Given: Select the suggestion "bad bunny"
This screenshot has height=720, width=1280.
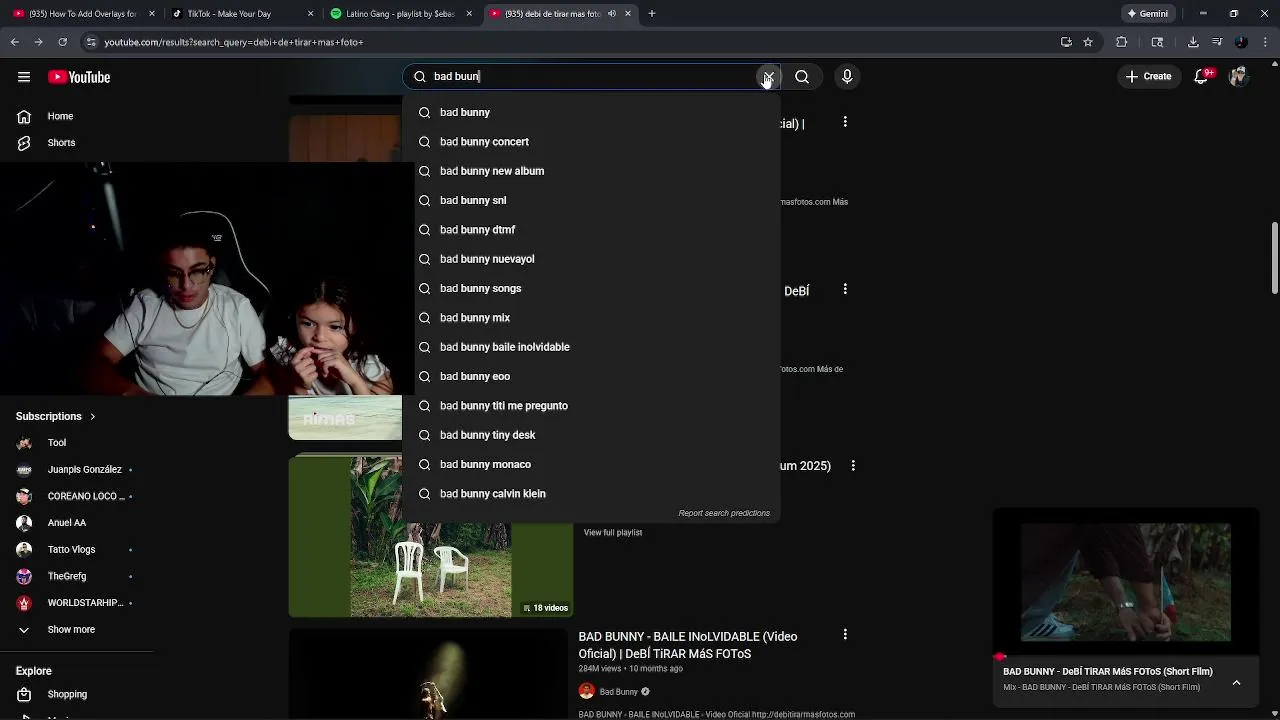Looking at the screenshot, I should pos(590,112).
